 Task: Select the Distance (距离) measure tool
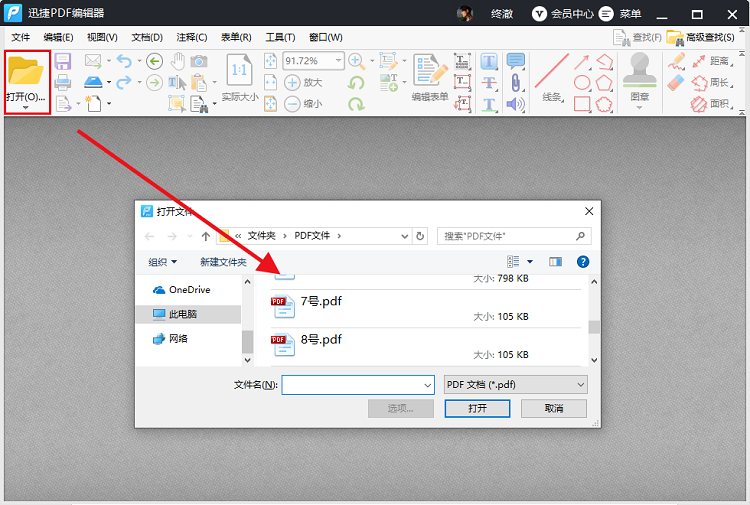(x=712, y=61)
